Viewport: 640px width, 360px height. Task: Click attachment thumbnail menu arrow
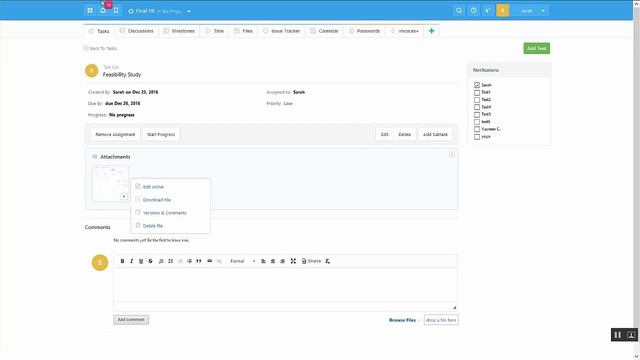tap(124, 197)
